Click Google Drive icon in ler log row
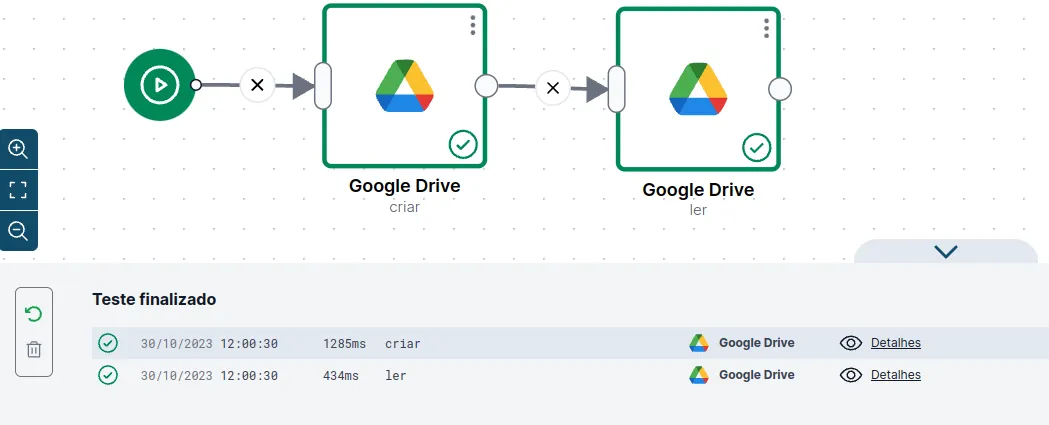Viewport: 1049px width, 425px height. pos(698,375)
